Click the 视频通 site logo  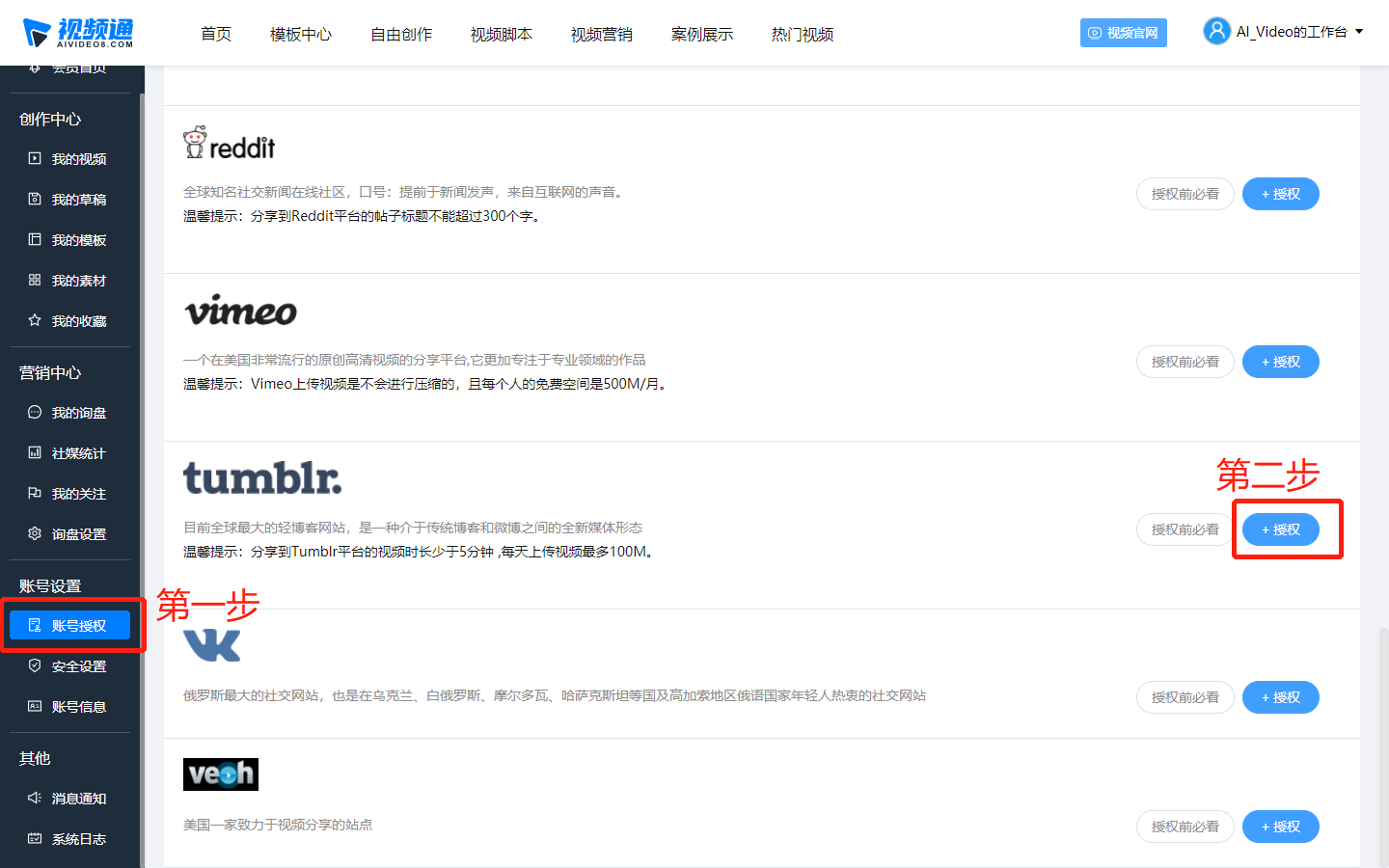(x=78, y=33)
